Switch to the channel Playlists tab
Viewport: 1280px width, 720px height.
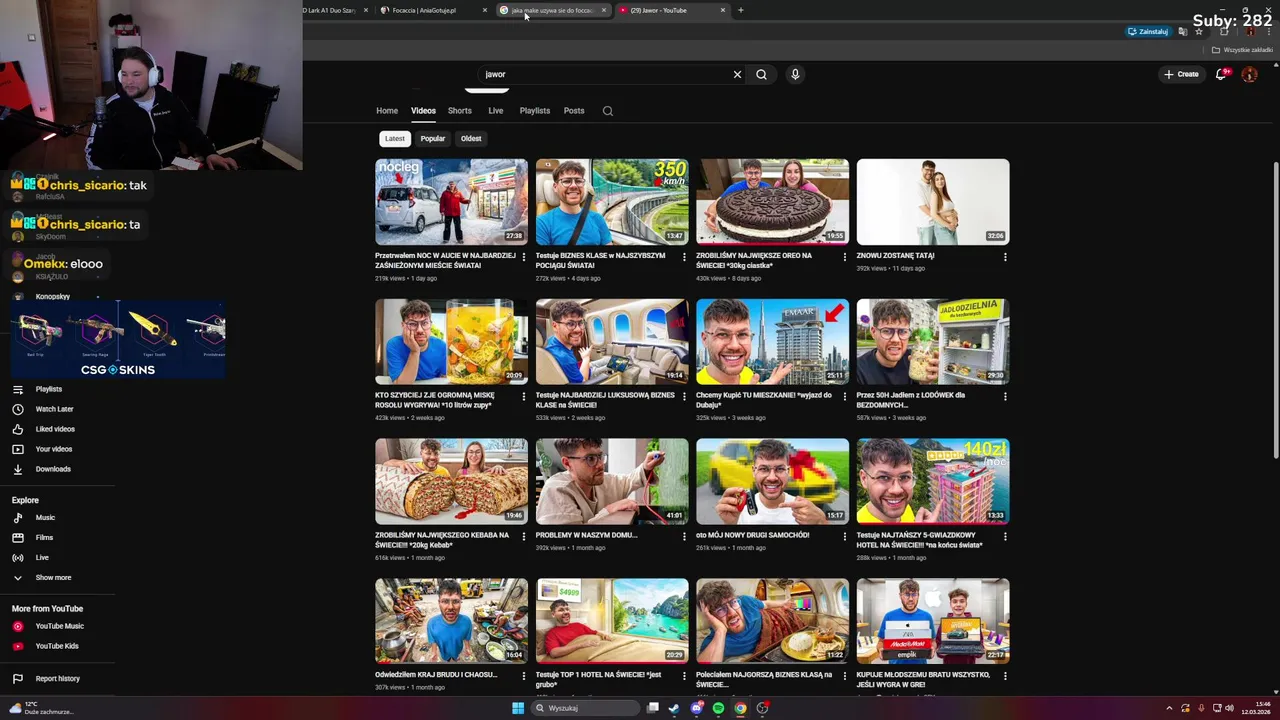(x=534, y=111)
